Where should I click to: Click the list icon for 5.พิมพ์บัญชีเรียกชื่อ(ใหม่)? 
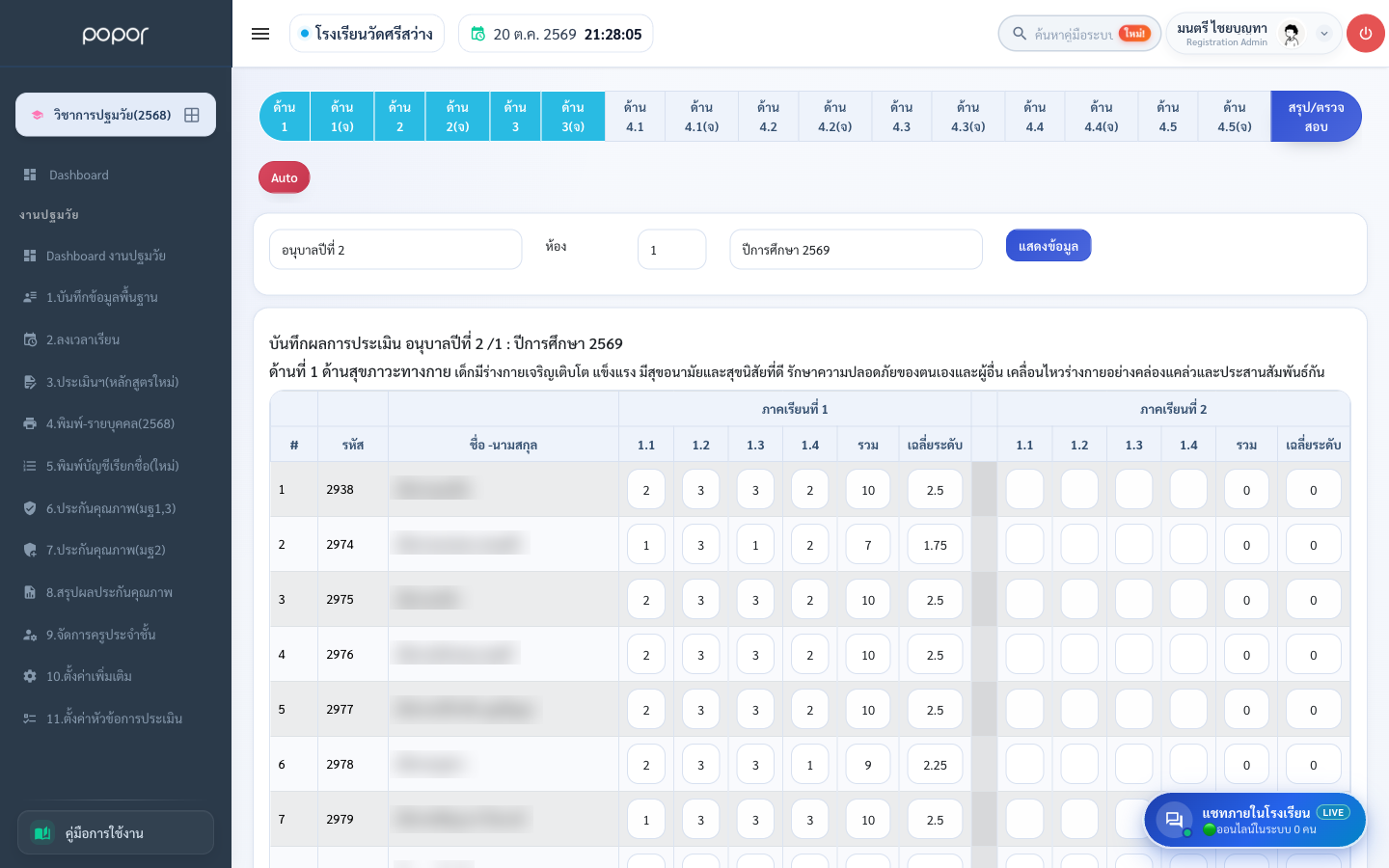30,466
